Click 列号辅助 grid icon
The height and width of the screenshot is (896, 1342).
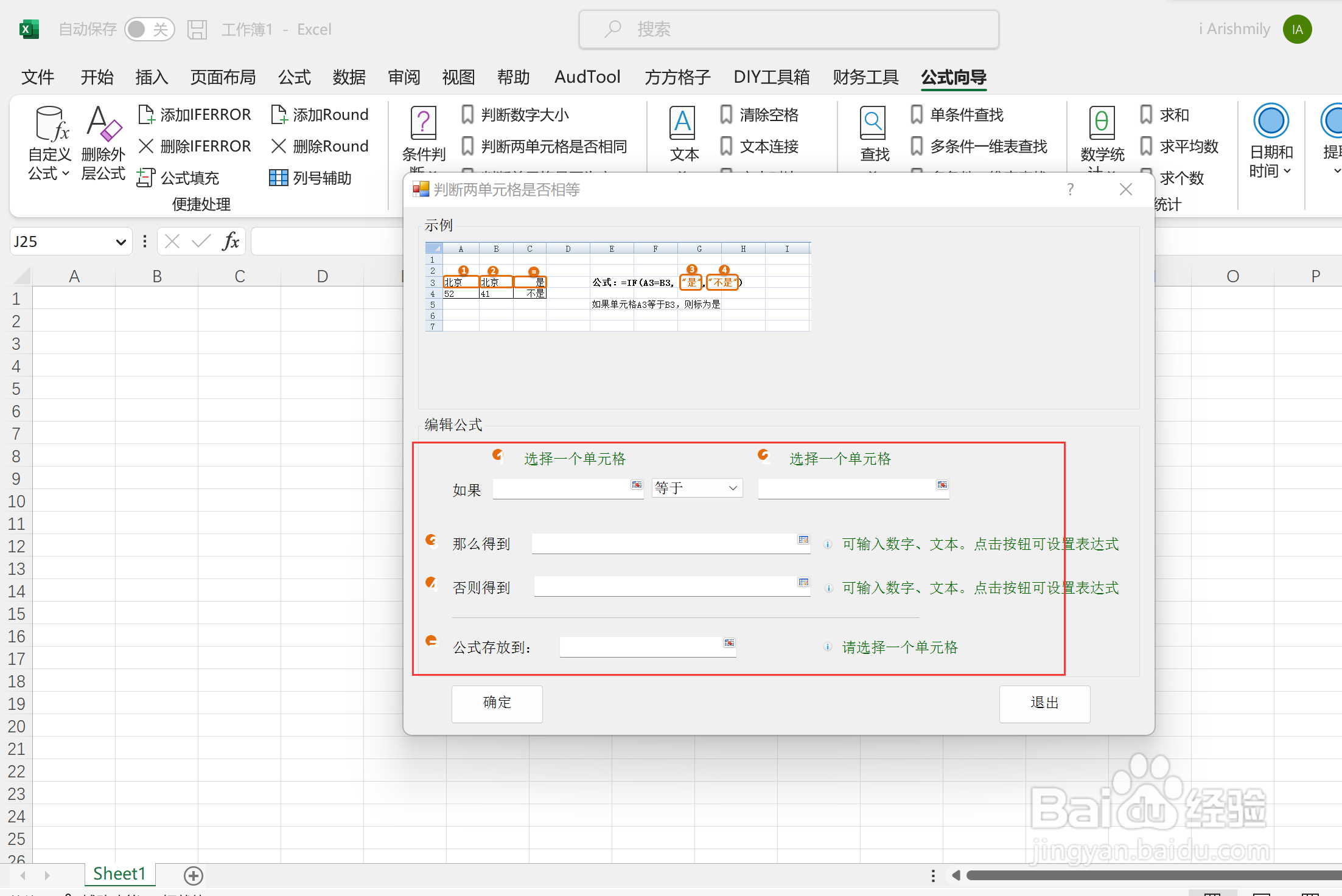(x=278, y=178)
